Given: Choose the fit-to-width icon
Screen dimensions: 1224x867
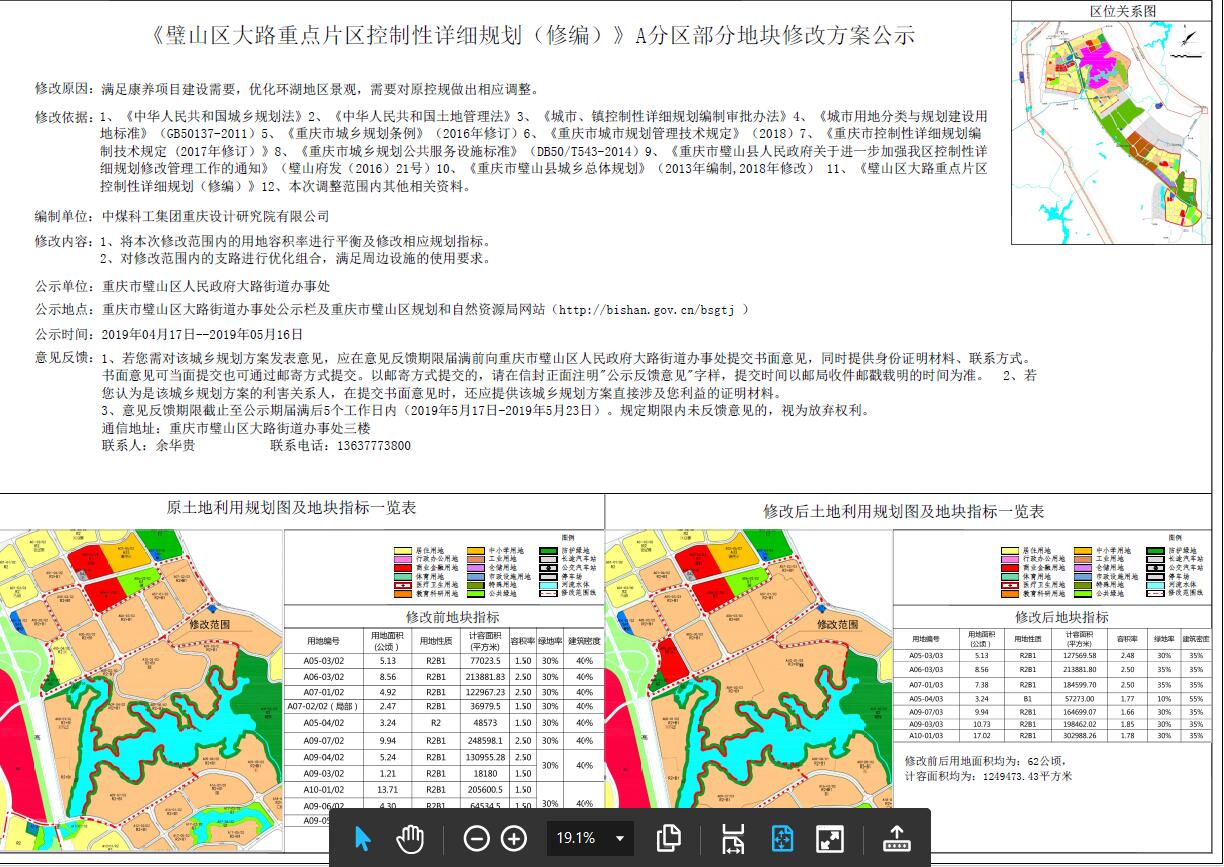Looking at the screenshot, I should pyautogui.click(x=733, y=838).
